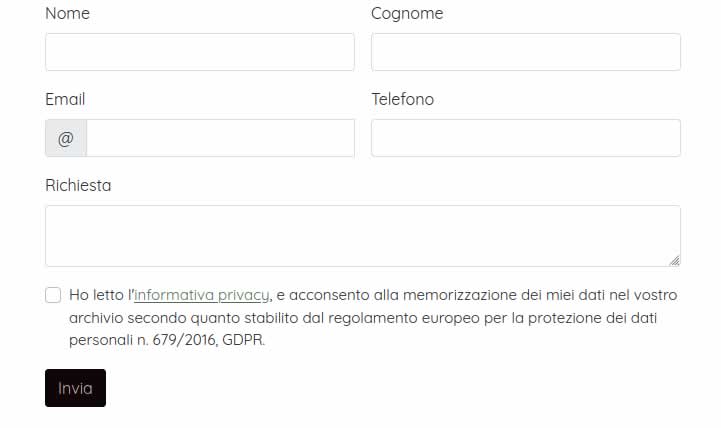The image size is (721, 428).
Task: Focus the Nome input field
Action: pyautogui.click(x=200, y=52)
